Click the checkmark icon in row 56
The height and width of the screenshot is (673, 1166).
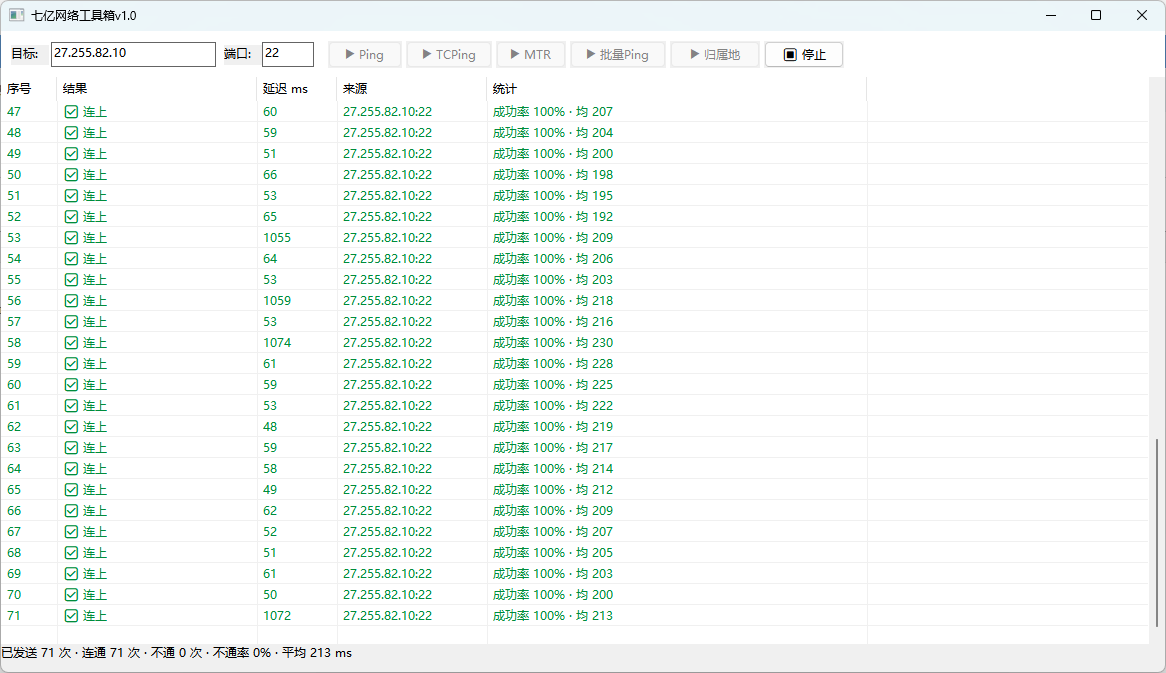pos(71,301)
